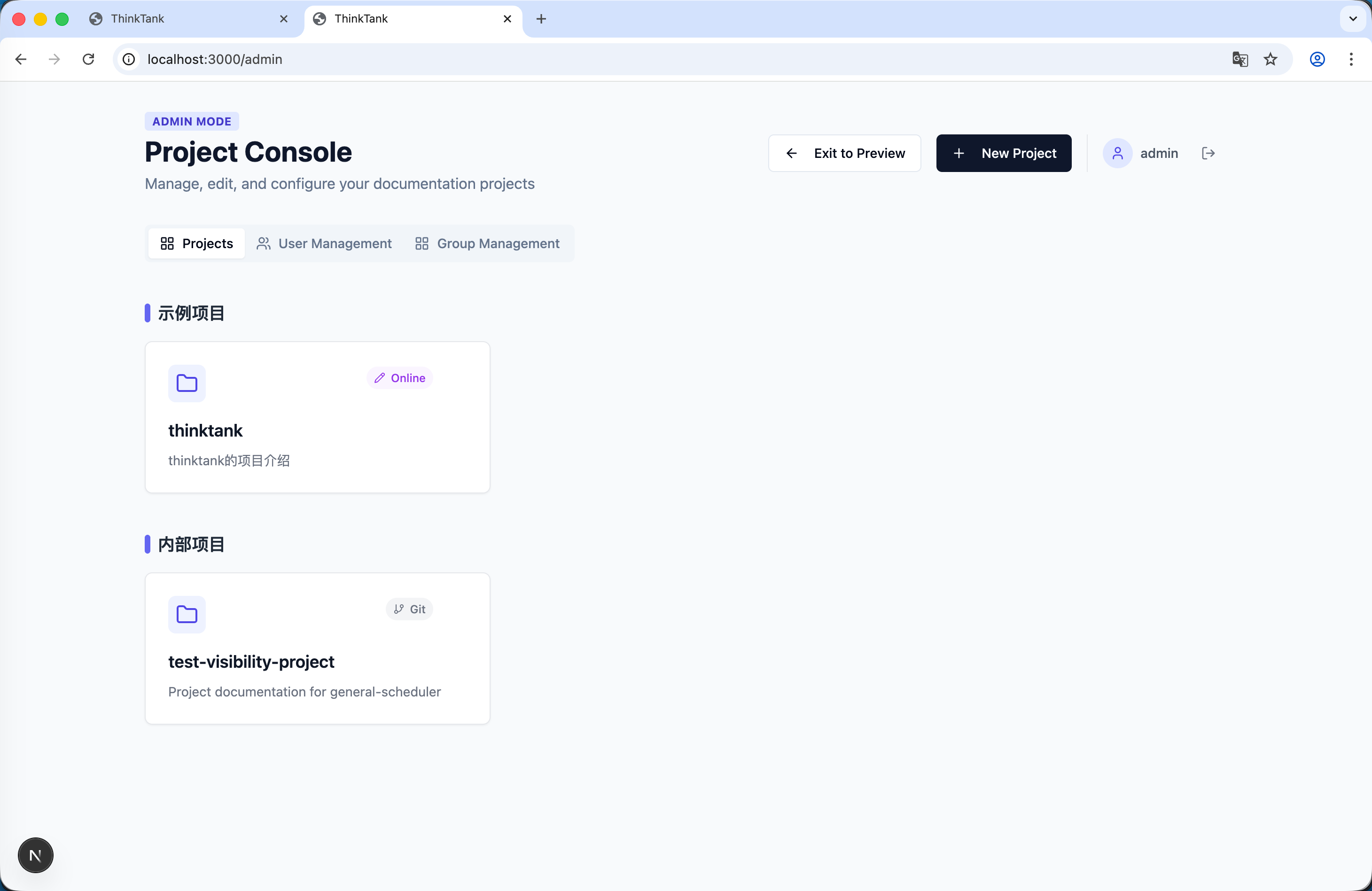
Task: Switch to the Group Management tab
Action: click(x=487, y=243)
